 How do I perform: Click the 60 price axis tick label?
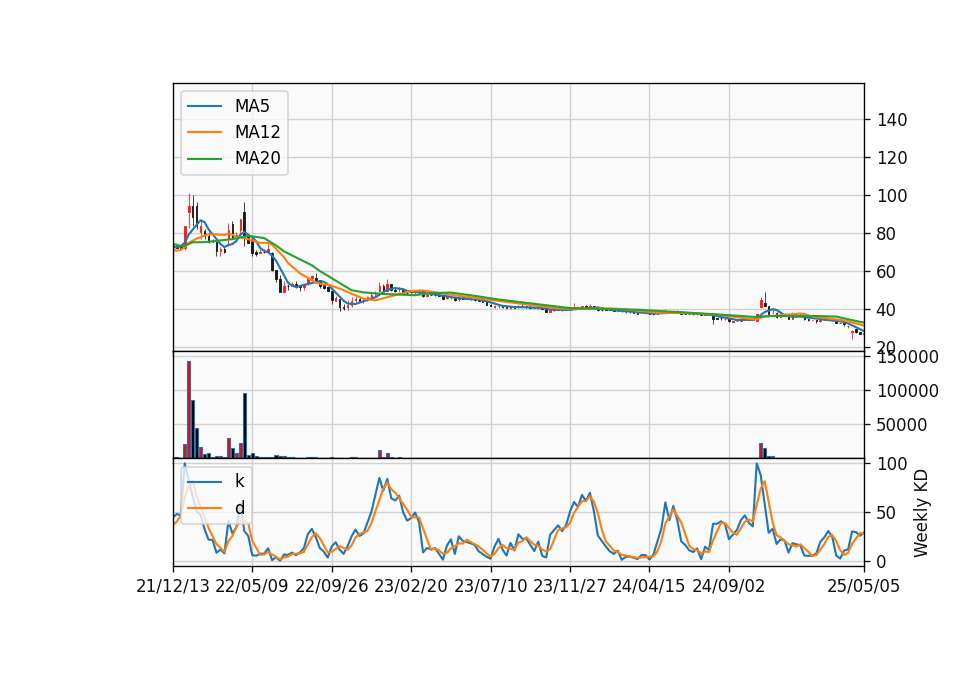point(887,272)
